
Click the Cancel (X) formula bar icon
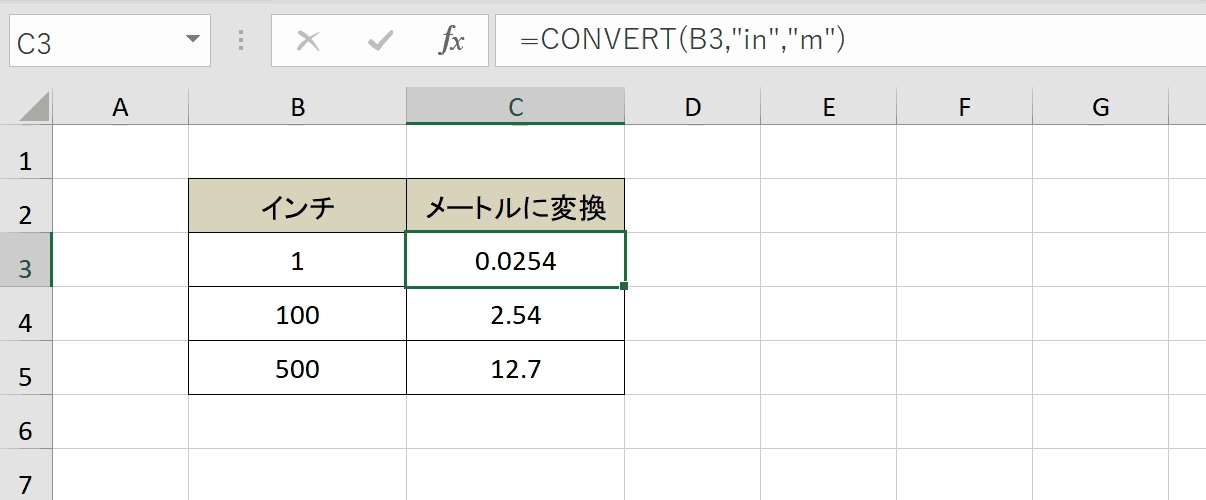309,41
